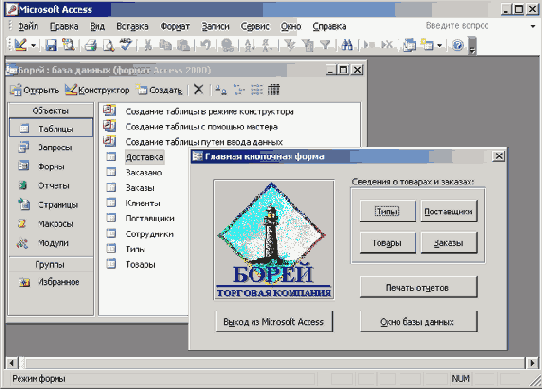
Task: Click the Поставщики form button
Action: [x=449, y=211]
